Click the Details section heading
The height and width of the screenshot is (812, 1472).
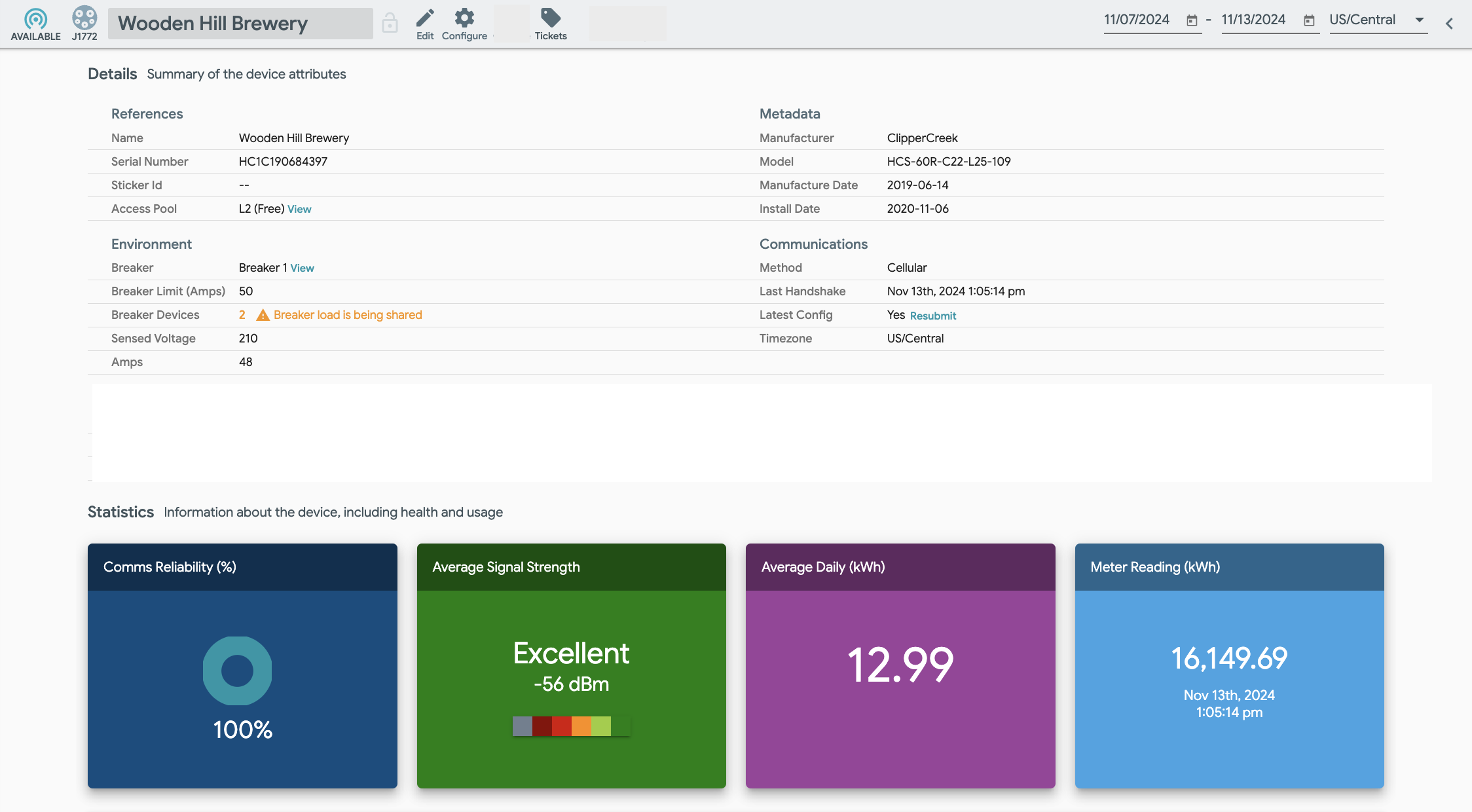point(113,74)
